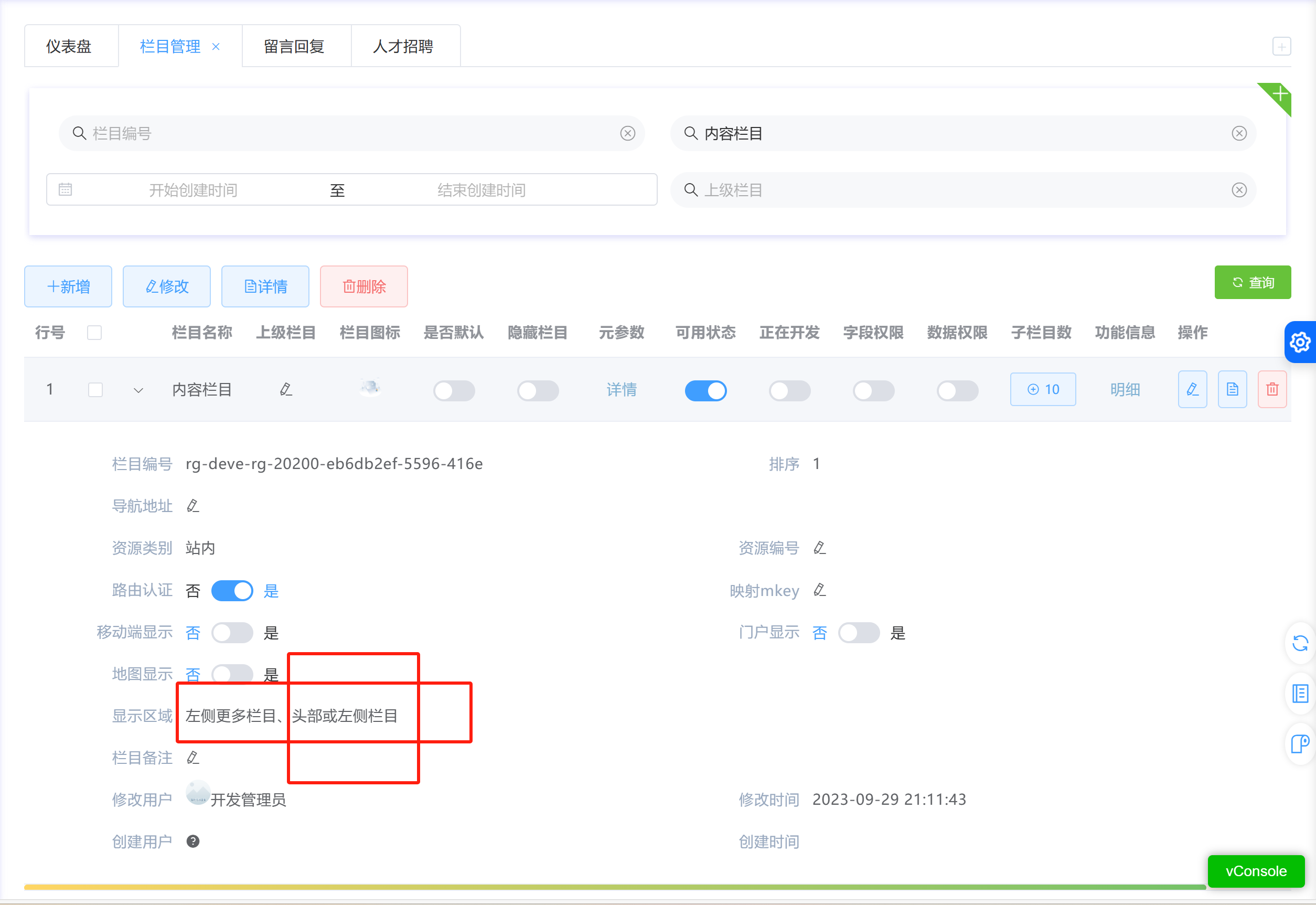Toggle 隐藏栏目 switch for 内容栏目
The width and height of the screenshot is (1316, 905).
tap(538, 391)
